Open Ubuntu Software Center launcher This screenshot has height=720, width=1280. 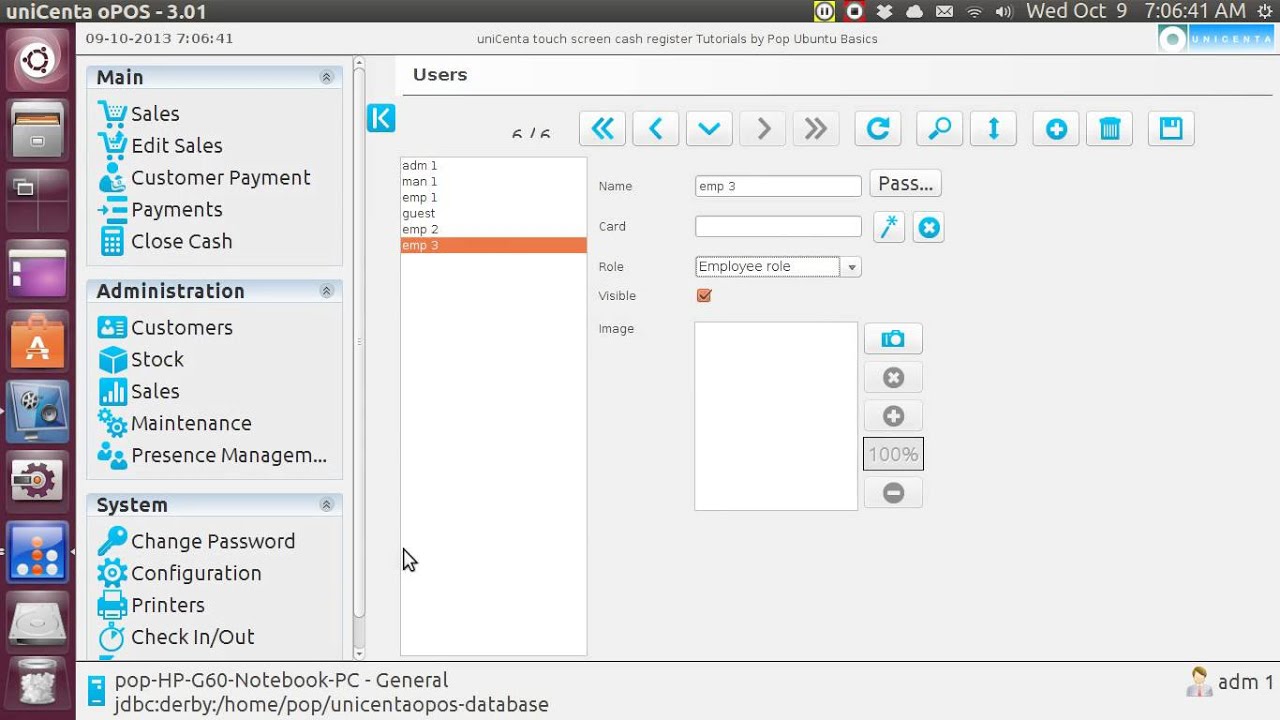37,341
